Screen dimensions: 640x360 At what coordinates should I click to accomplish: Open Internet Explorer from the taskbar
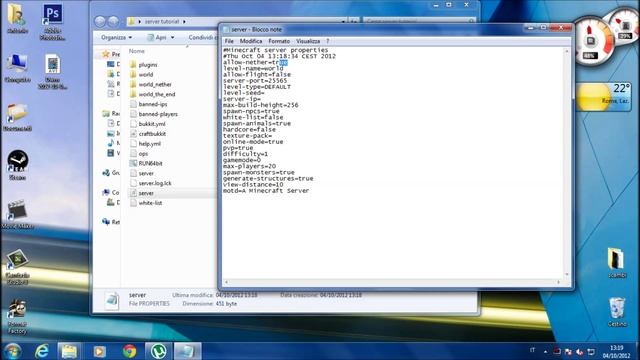(41, 351)
